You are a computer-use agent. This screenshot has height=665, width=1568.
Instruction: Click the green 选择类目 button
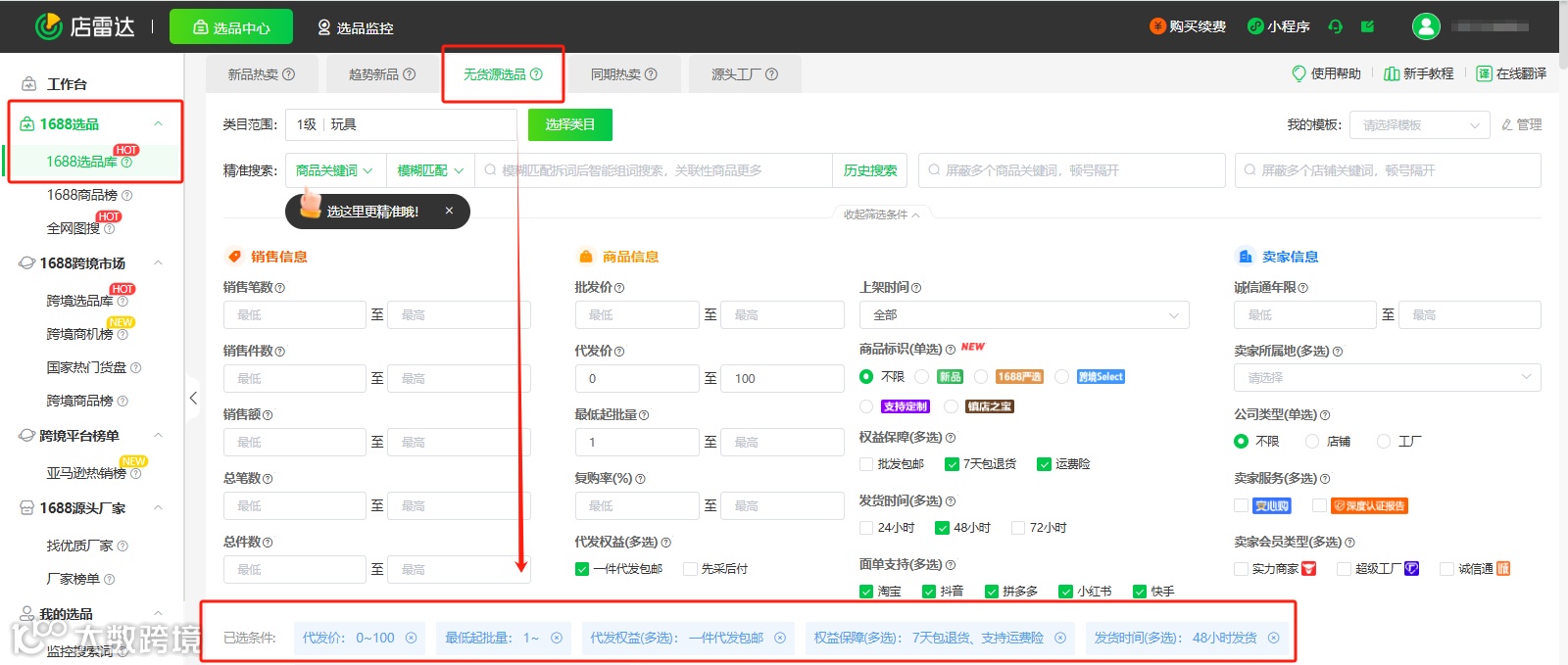(x=570, y=124)
